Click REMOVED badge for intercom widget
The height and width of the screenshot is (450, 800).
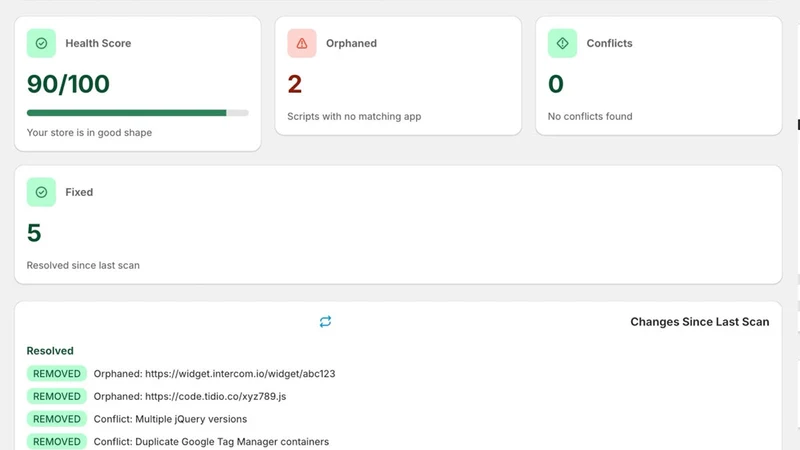point(57,373)
